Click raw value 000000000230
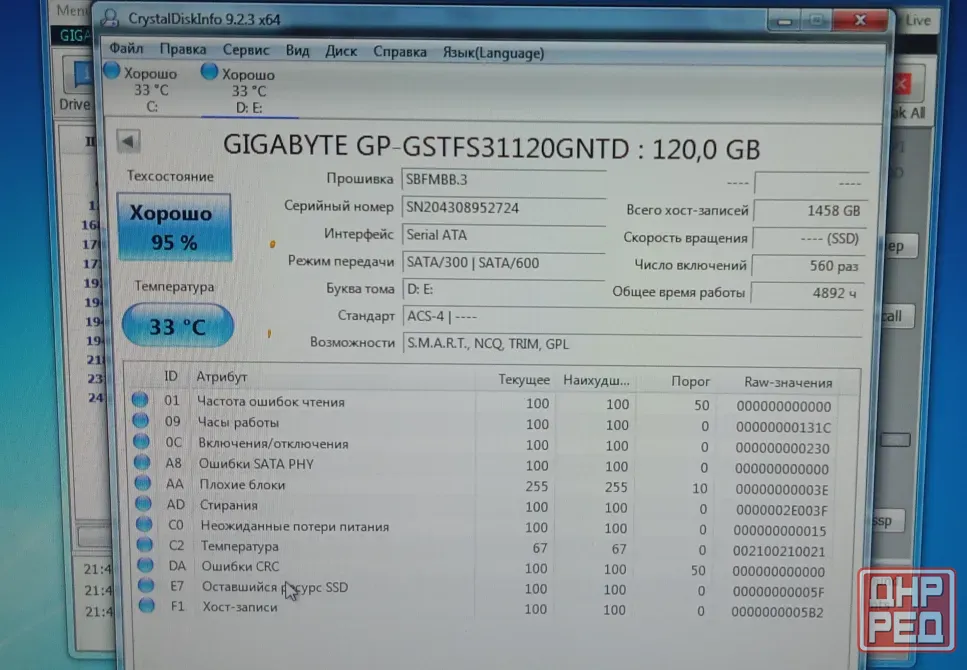The height and width of the screenshot is (670, 967). (x=782, y=449)
